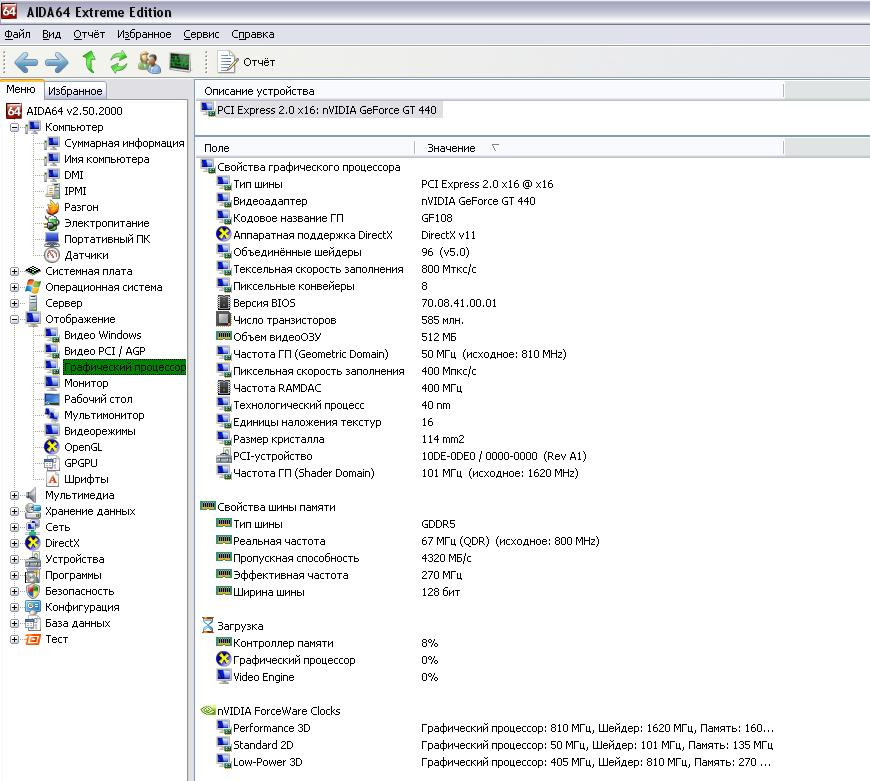Expand the Операционная система node

14,287
